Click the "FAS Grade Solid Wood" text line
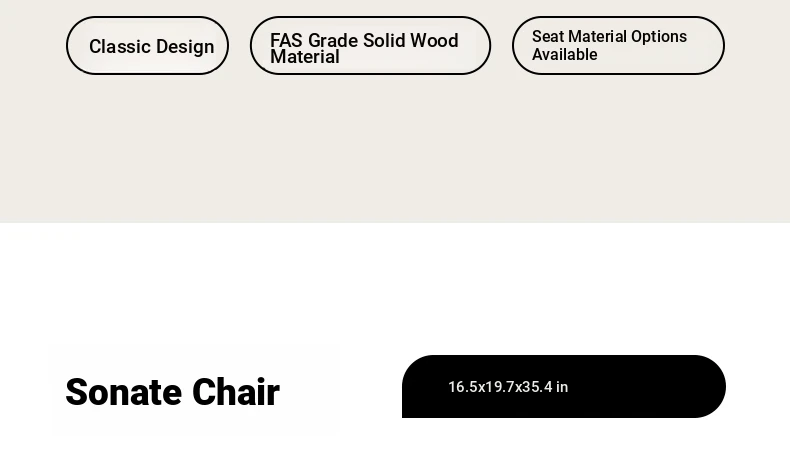The height and width of the screenshot is (462, 790). 364,40
